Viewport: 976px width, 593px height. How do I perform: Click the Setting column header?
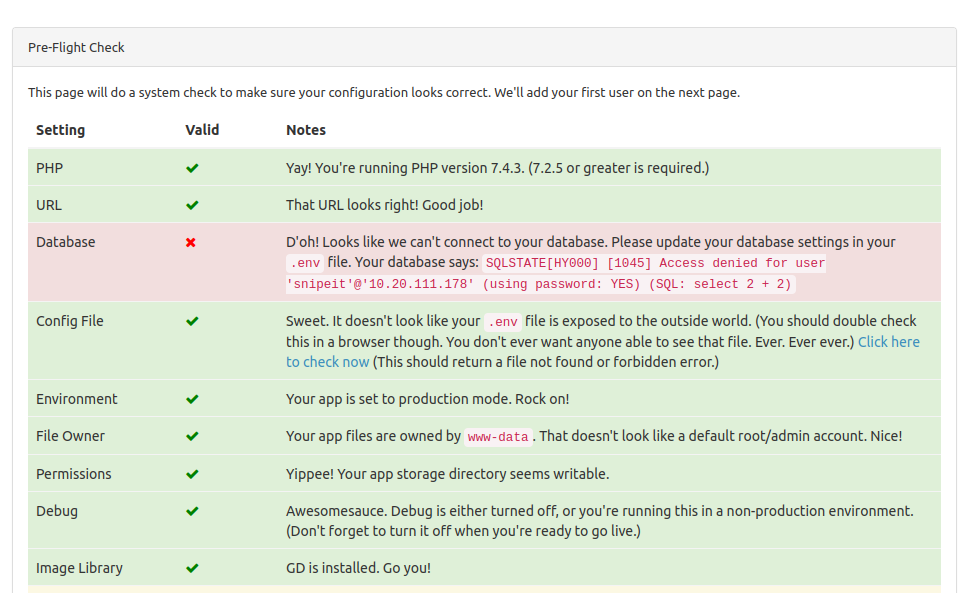[61, 130]
